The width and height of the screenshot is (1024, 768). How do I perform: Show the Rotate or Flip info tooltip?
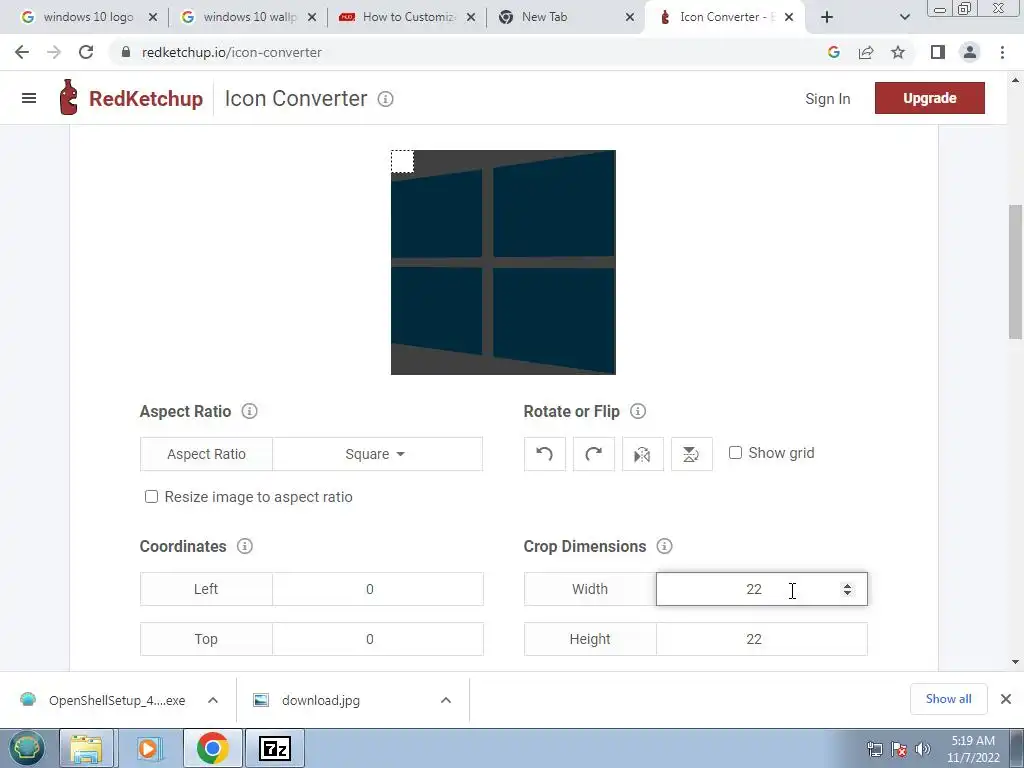pos(638,411)
